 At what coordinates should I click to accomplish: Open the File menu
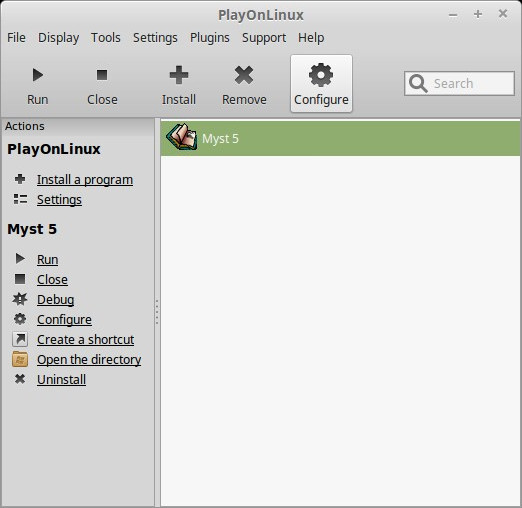click(16, 38)
